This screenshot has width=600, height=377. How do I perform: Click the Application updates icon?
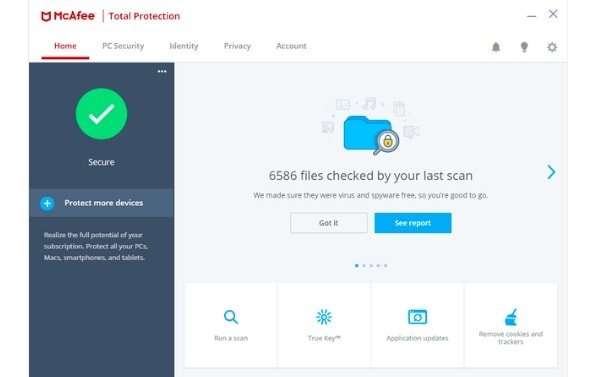point(417,317)
